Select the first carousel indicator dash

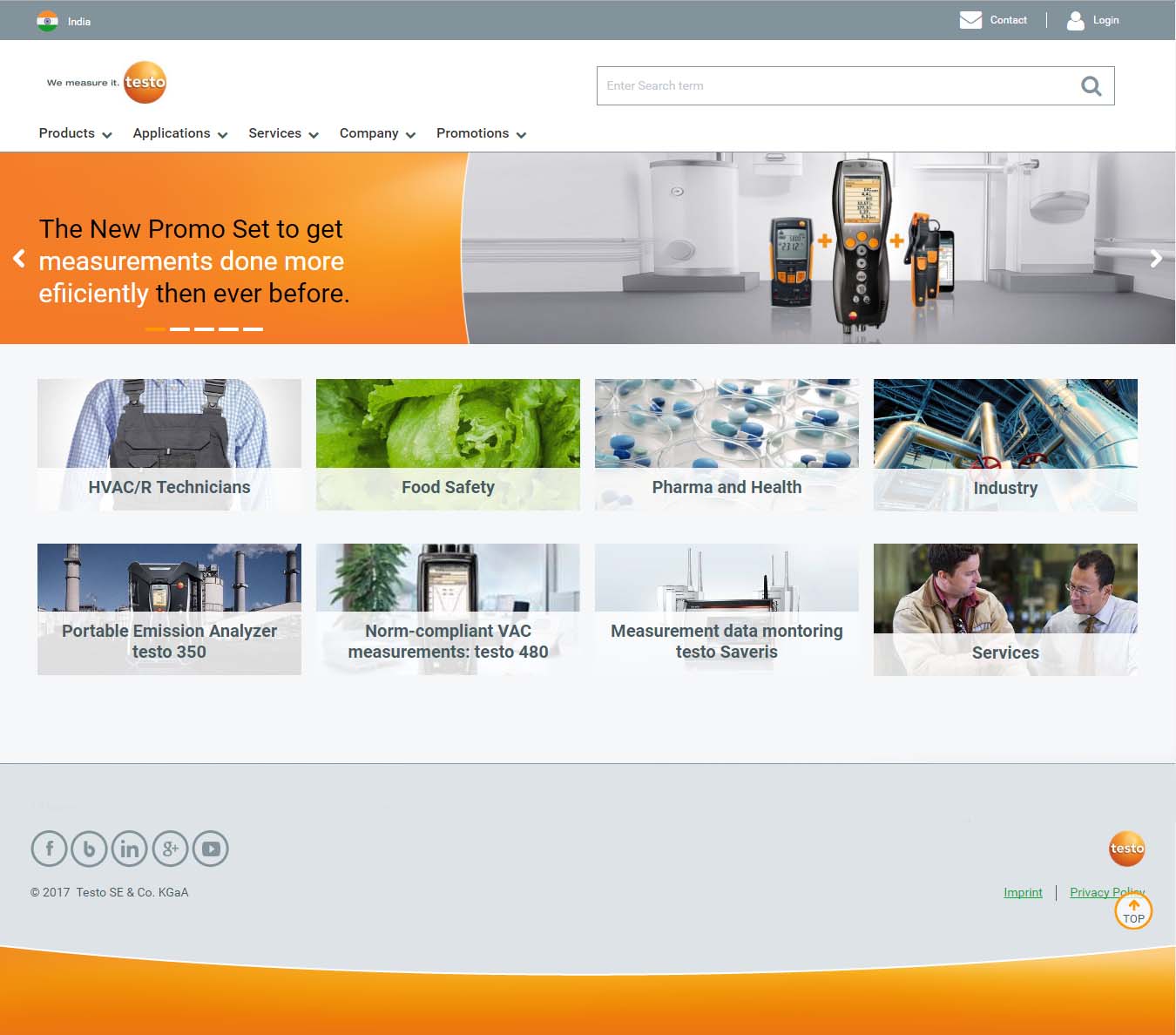[155, 329]
